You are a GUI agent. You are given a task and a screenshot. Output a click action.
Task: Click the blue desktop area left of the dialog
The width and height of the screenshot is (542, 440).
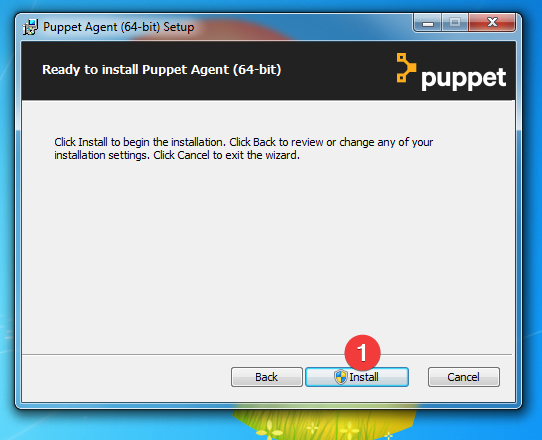(7, 221)
